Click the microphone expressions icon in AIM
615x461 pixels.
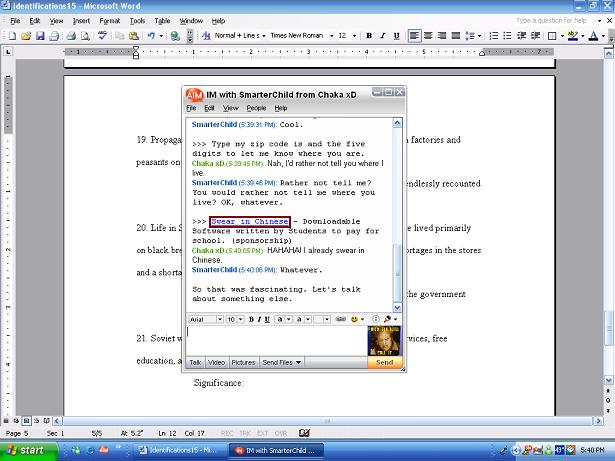click(388, 319)
